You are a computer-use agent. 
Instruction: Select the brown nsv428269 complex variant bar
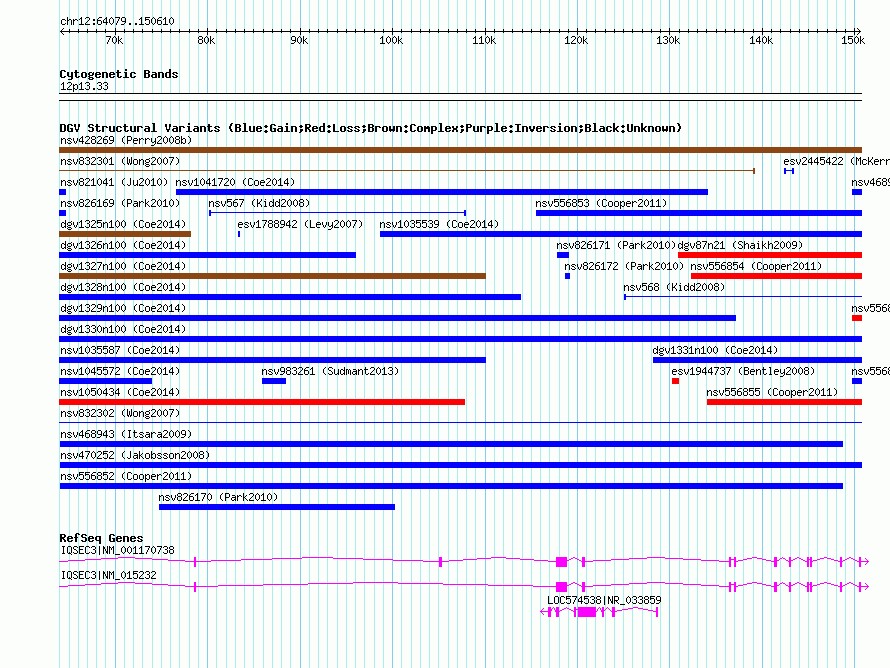(x=460, y=150)
